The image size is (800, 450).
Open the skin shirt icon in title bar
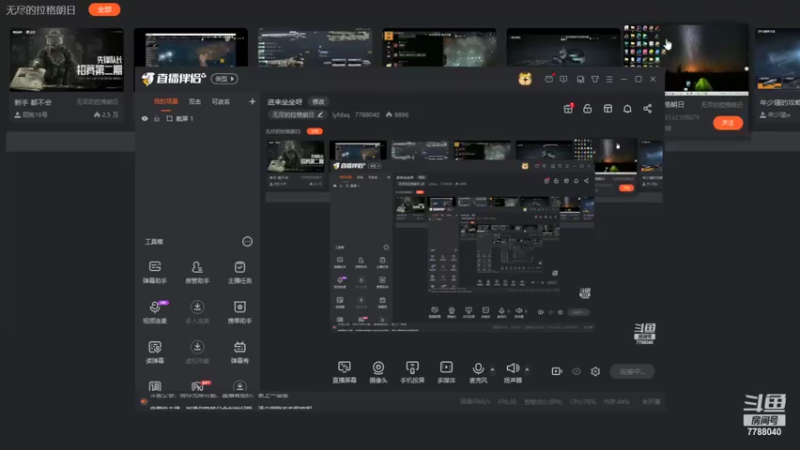(595, 79)
